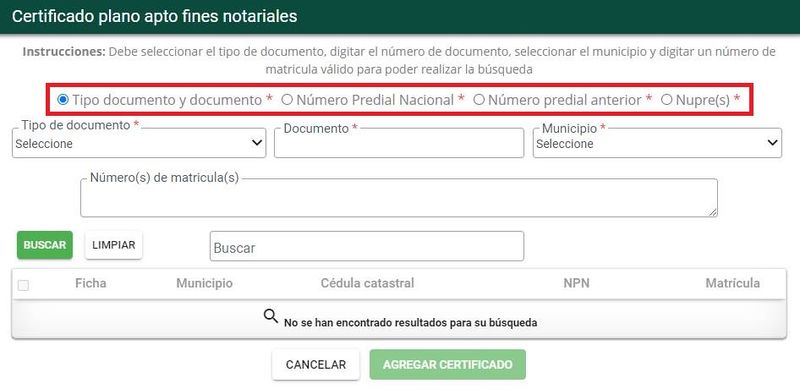
Task: Toggle the select-all checkbox in table header
Action: [23, 285]
